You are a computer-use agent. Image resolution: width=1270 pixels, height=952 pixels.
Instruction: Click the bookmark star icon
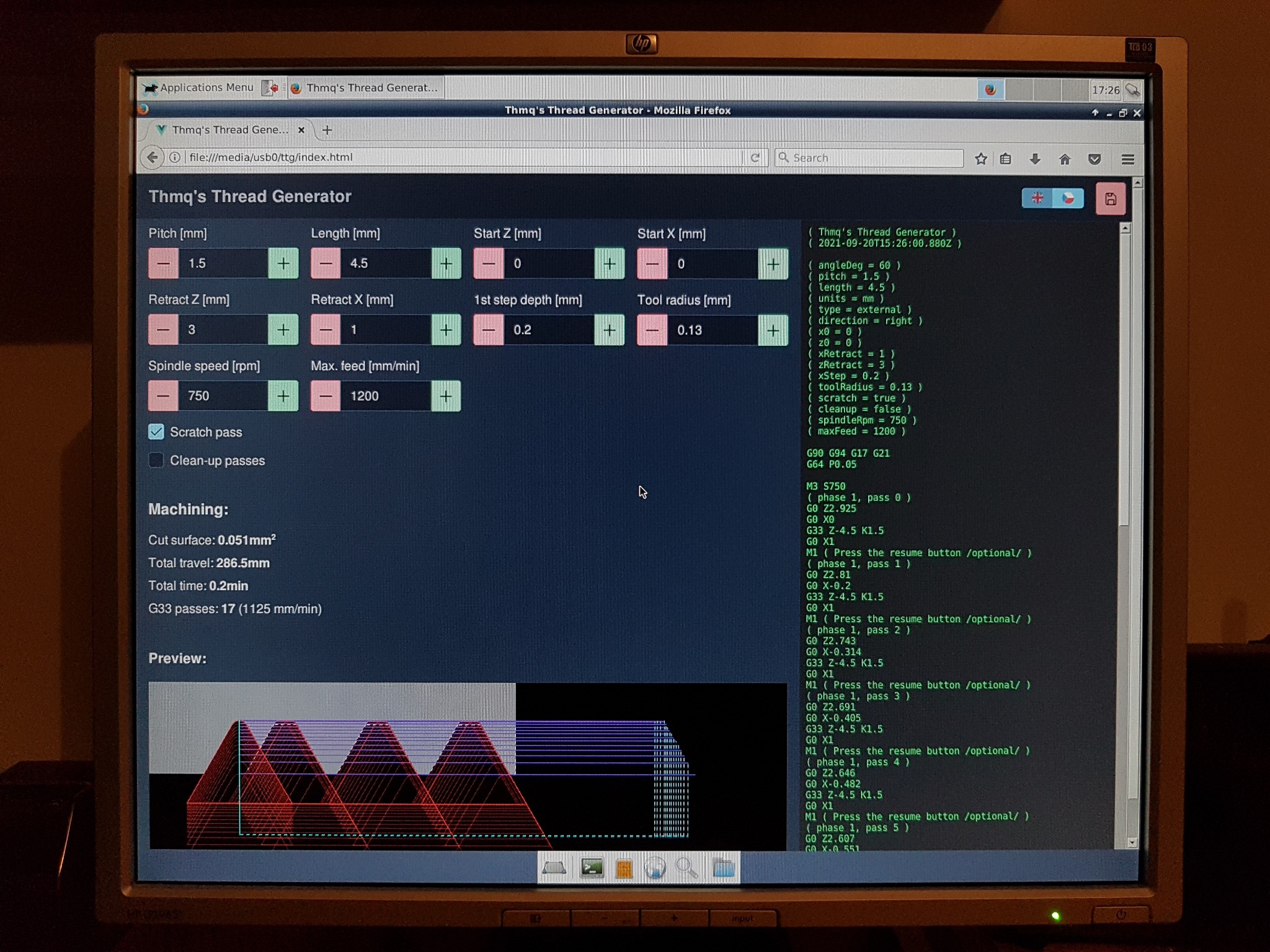tap(980, 159)
